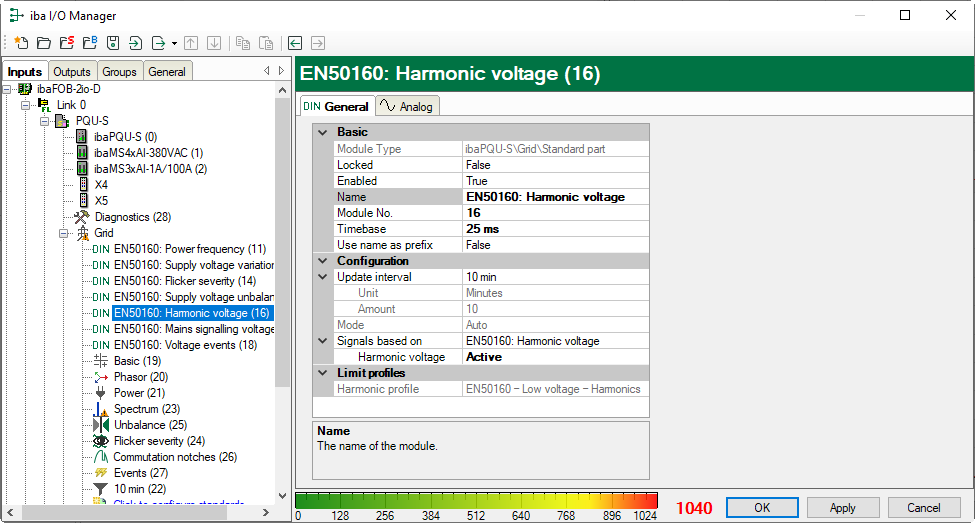The image size is (975, 523).
Task: Select the Diagnostics (28) hammer icon
Action: (x=82, y=217)
